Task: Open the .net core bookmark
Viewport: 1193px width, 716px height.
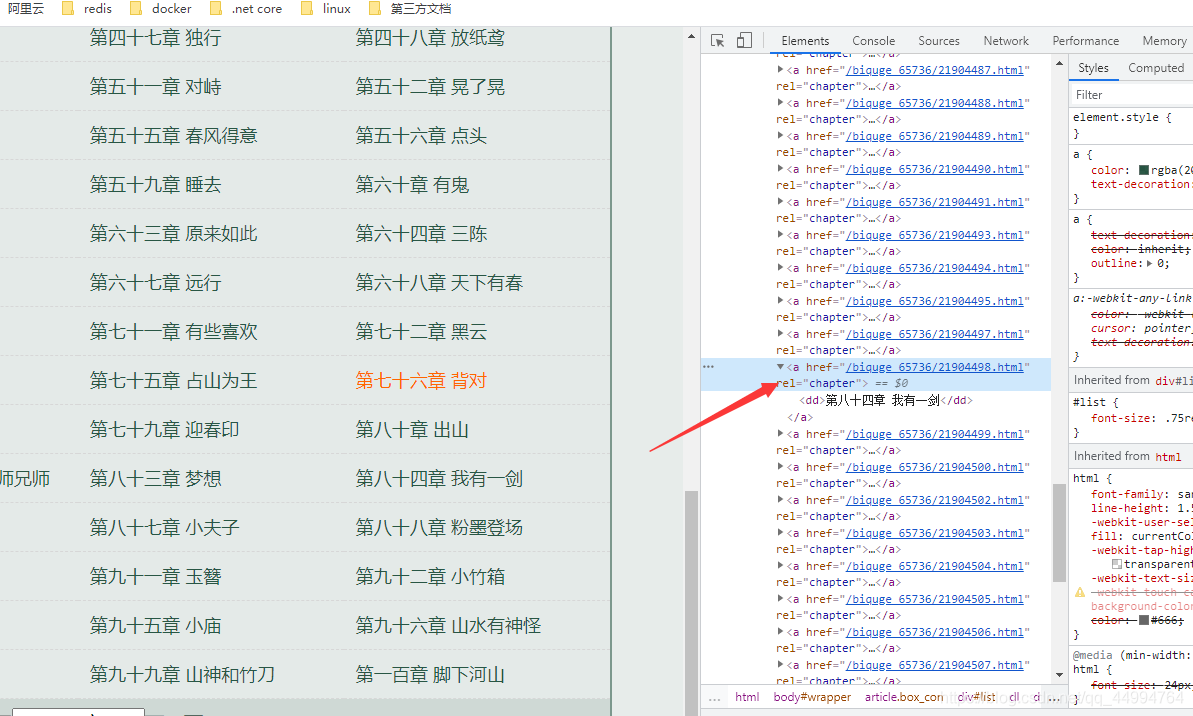Action: pyautogui.click(x=252, y=8)
